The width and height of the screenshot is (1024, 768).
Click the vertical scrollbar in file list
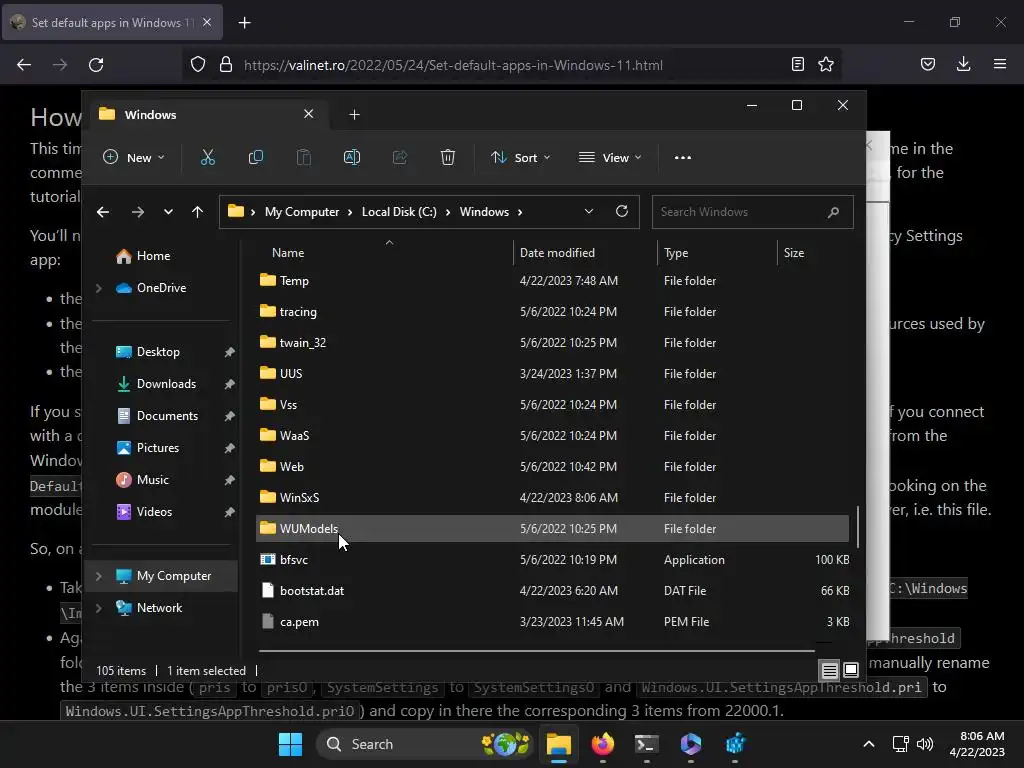pos(857,527)
